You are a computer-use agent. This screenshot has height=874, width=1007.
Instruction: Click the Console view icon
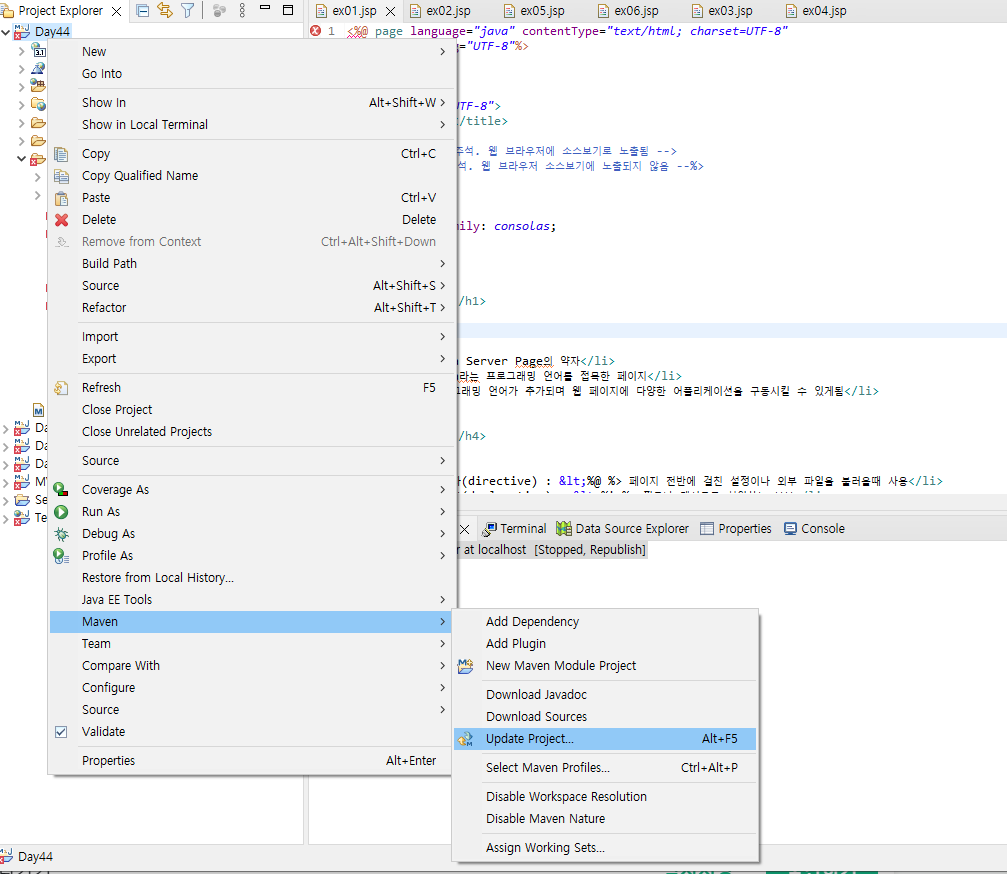[x=790, y=529]
